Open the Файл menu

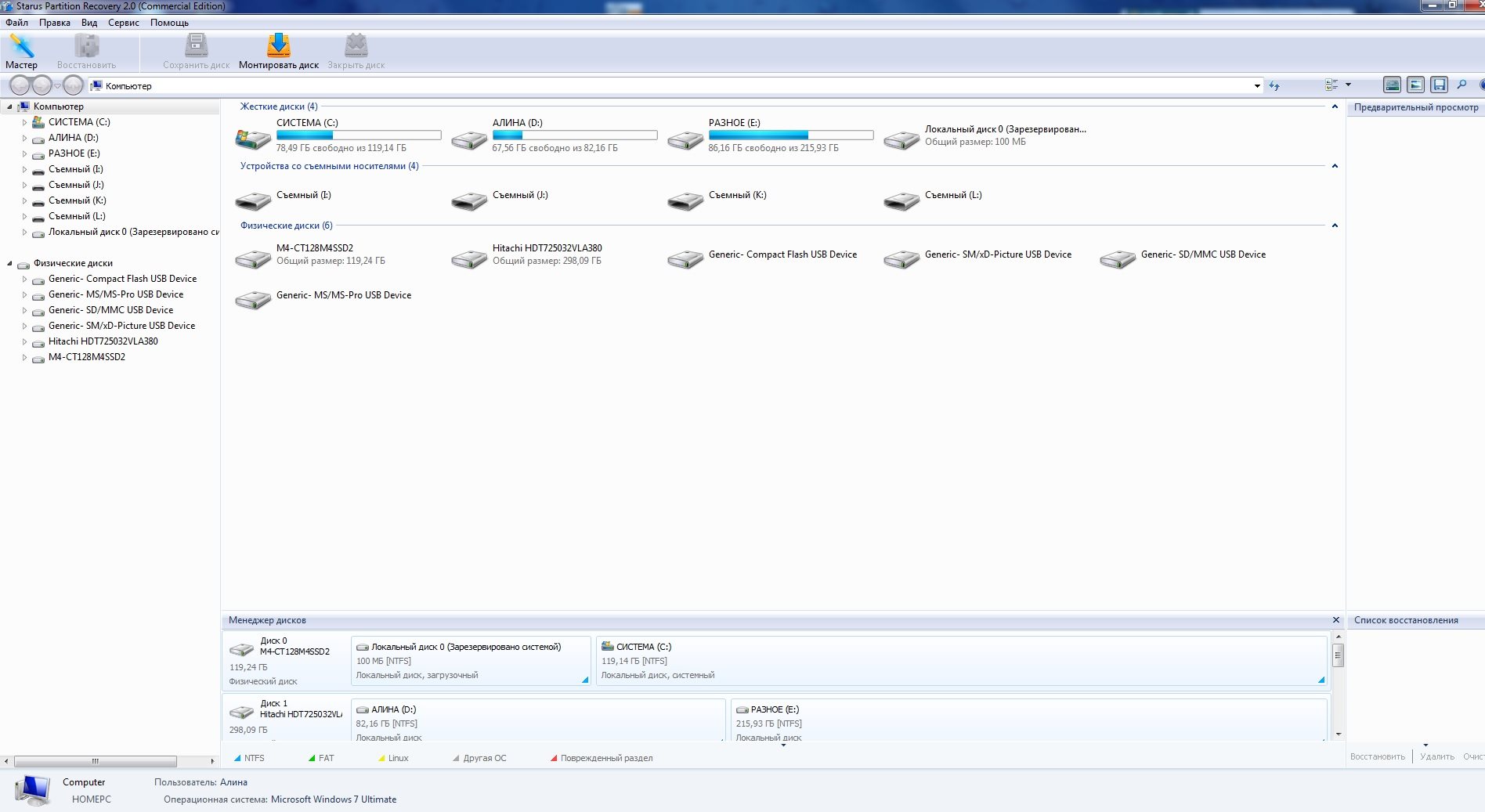[x=16, y=23]
